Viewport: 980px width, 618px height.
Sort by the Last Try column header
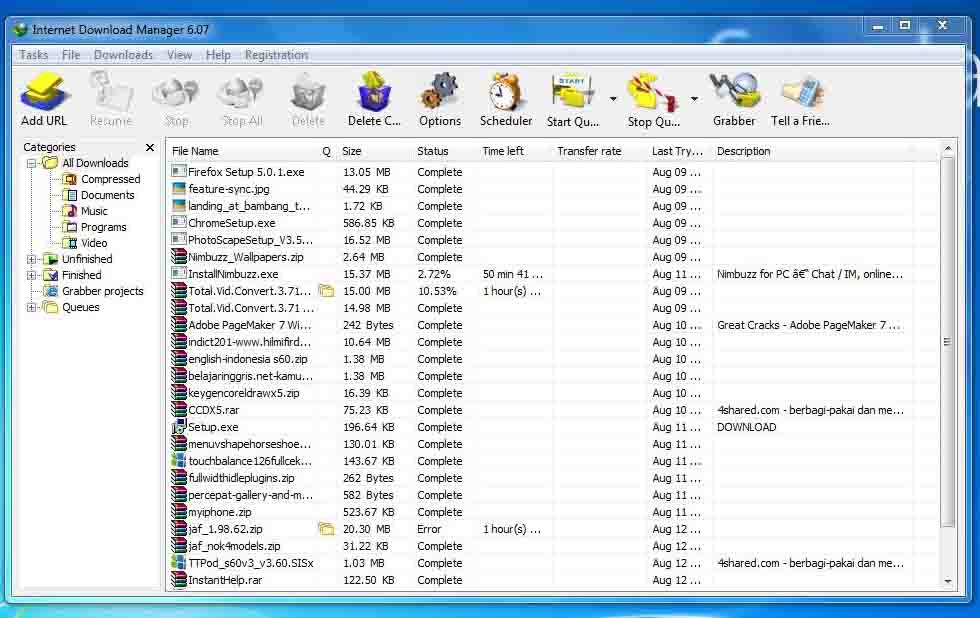click(678, 151)
